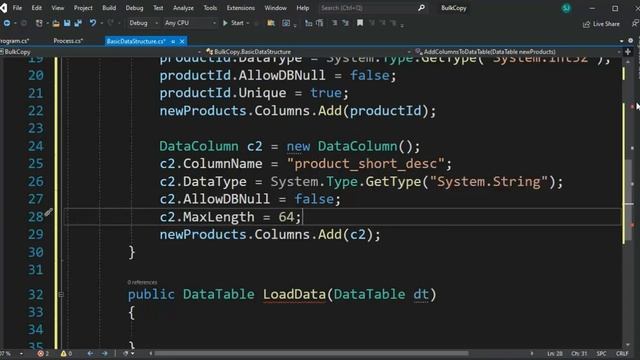Open the Edit menu
Screen dimensions: 640x360
coord(37,8)
